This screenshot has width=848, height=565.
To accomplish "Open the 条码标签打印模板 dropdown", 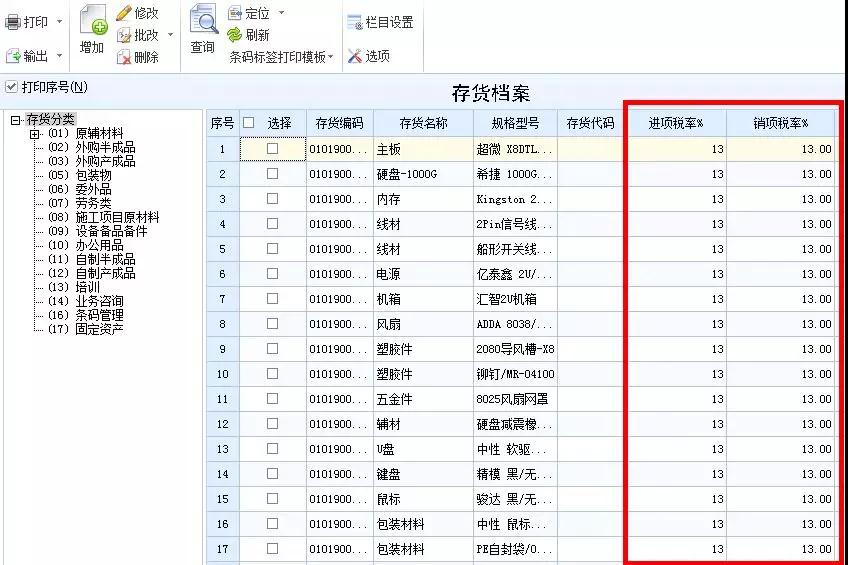I will [x=281, y=57].
